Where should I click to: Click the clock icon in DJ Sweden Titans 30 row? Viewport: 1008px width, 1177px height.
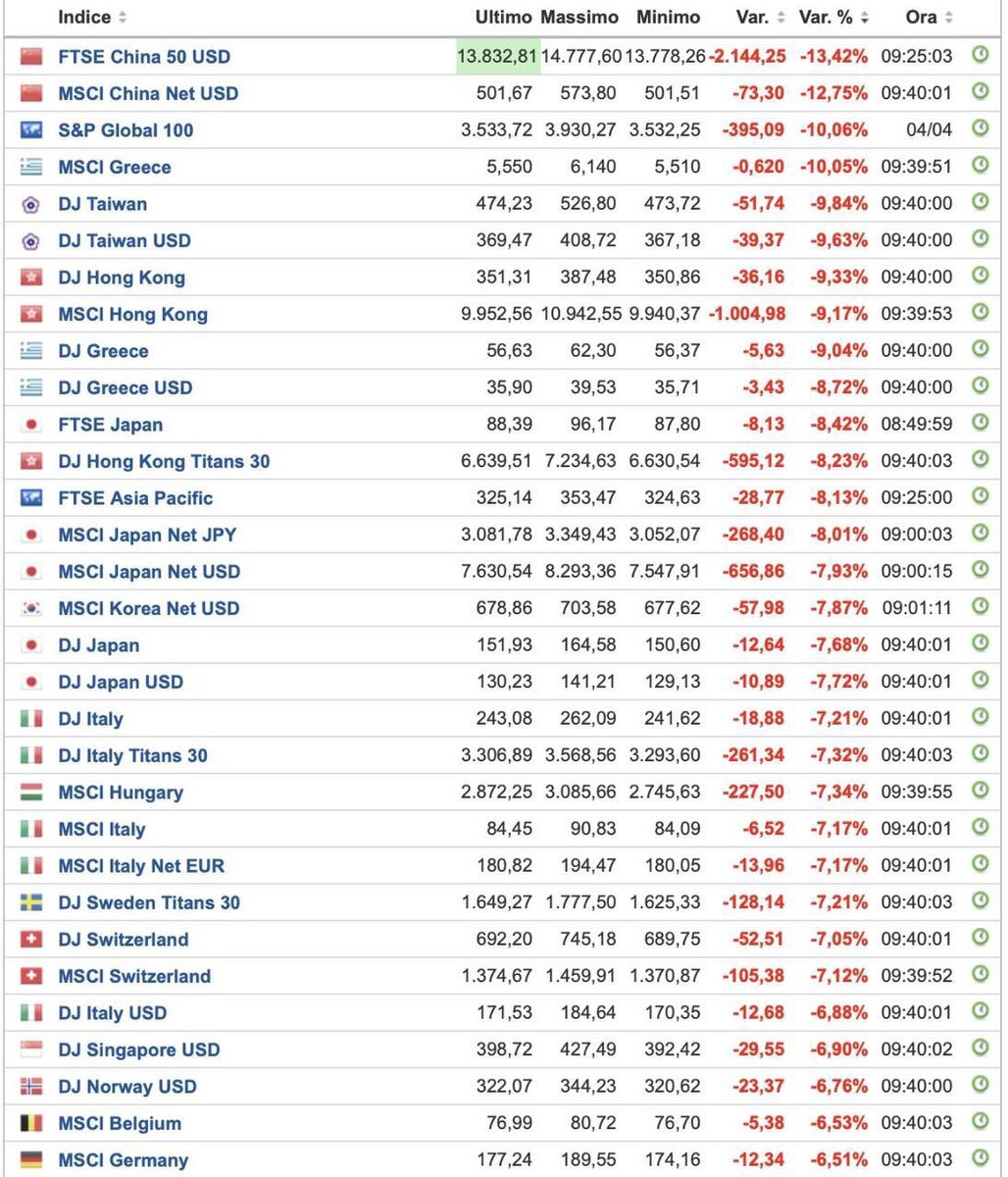(x=980, y=901)
